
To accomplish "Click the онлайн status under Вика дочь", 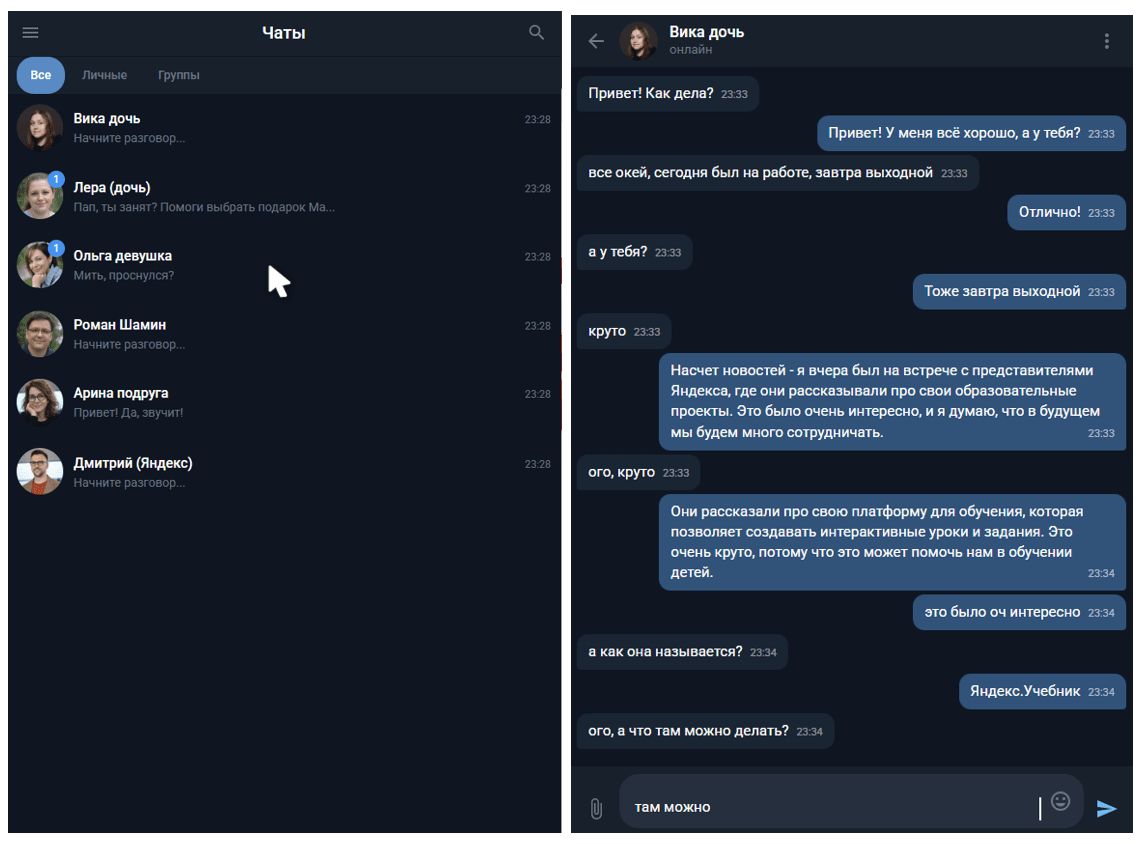I will coord(689,50).
